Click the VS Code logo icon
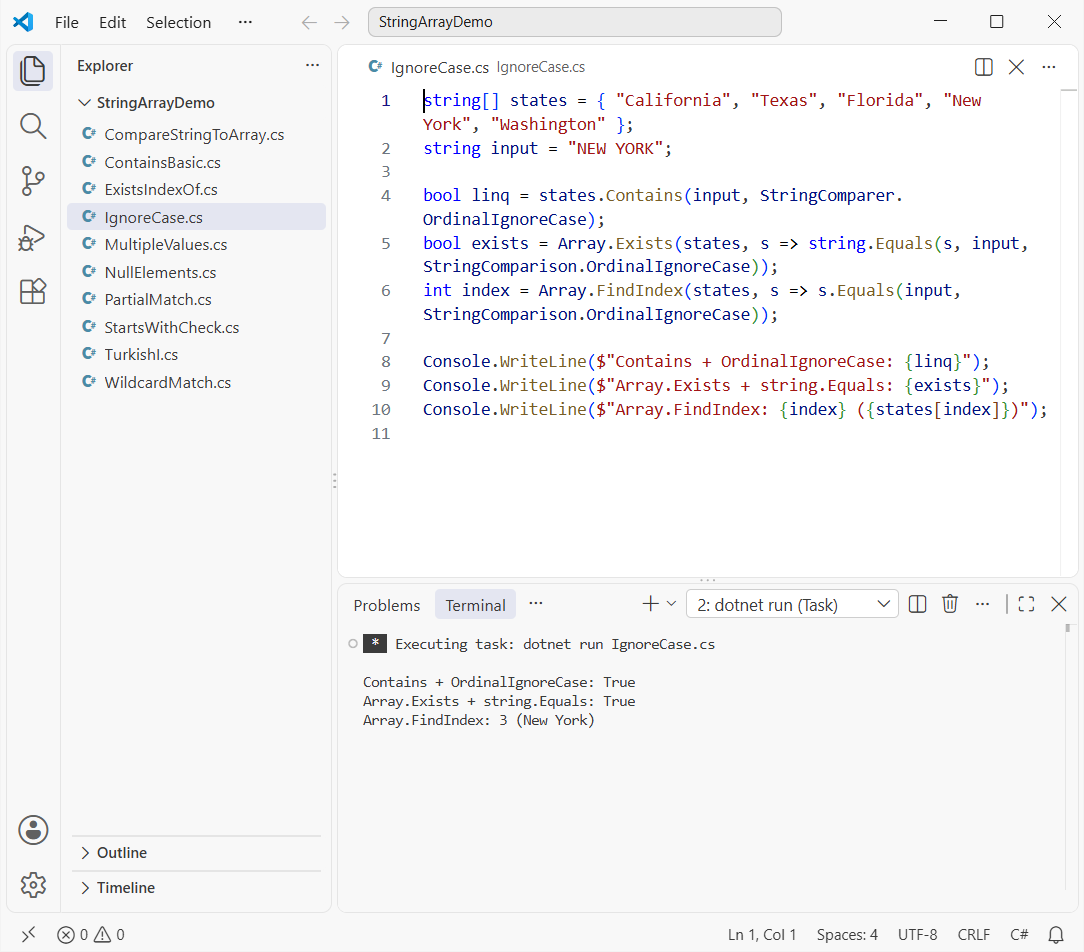This screenshot has height=952, width=1084. [x=24, y=22]
